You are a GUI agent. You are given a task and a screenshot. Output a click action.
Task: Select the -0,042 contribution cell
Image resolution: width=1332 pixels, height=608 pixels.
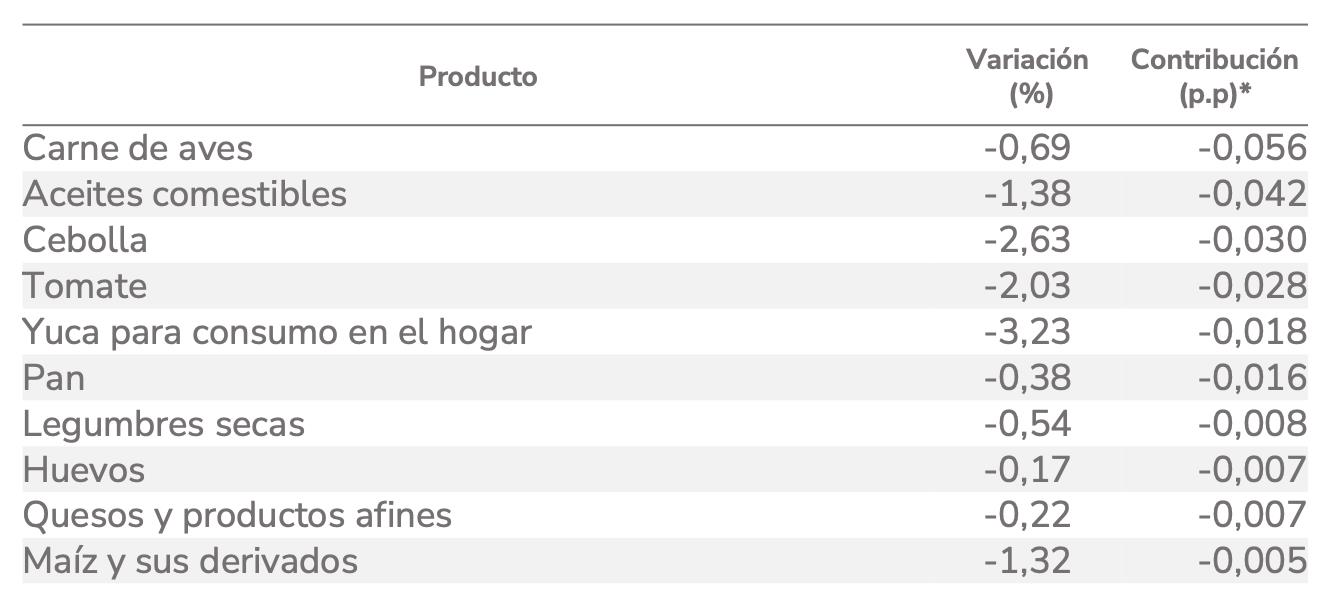pyautogui.click(x=1252, y=194)
